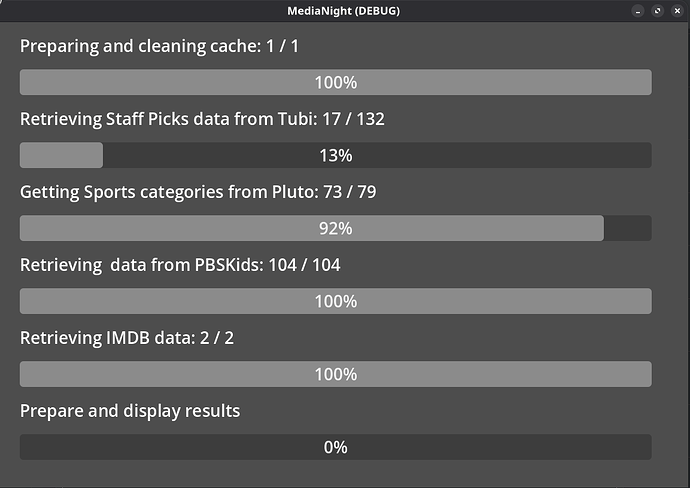Maximize the MediaNight window
The height and width of the screenshot is (488, 690).
[x=657, y=11]
